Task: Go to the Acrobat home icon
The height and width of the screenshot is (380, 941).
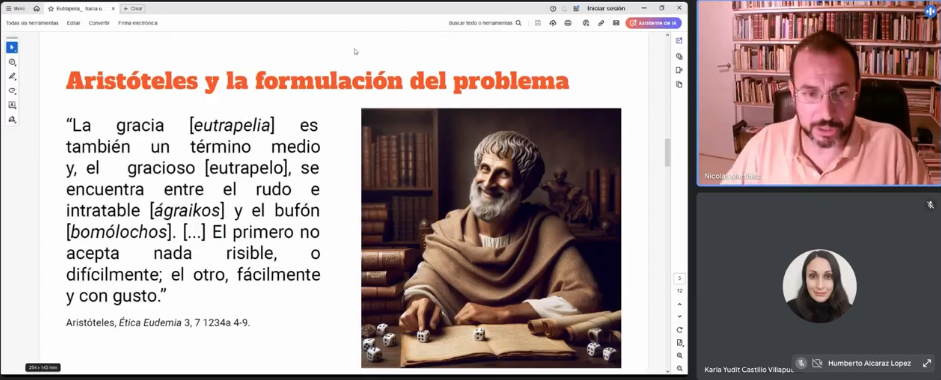Action: (37, 8)
